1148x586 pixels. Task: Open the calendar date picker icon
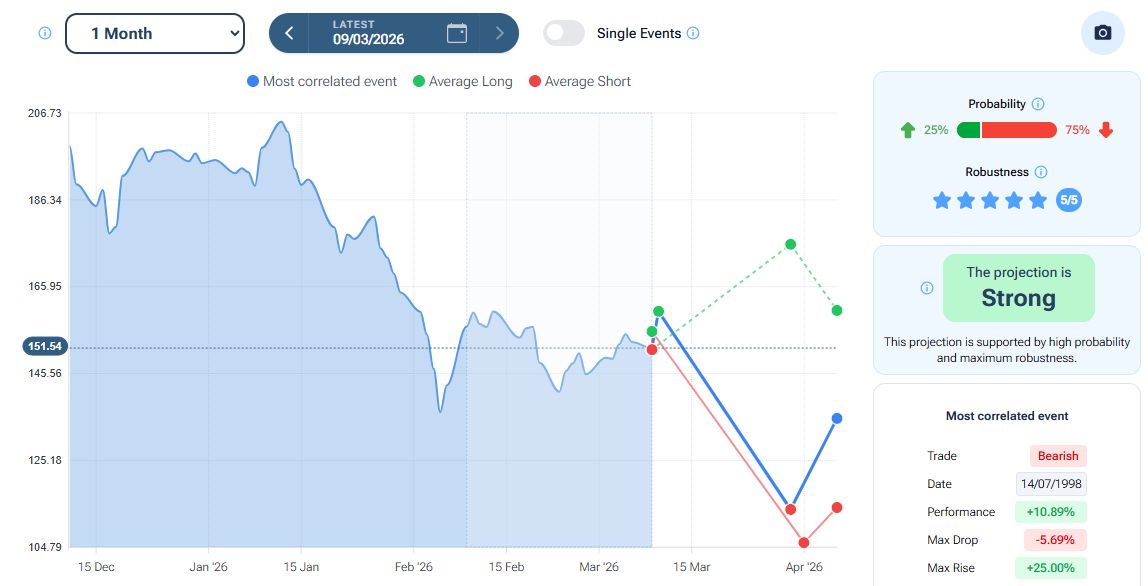457,33
